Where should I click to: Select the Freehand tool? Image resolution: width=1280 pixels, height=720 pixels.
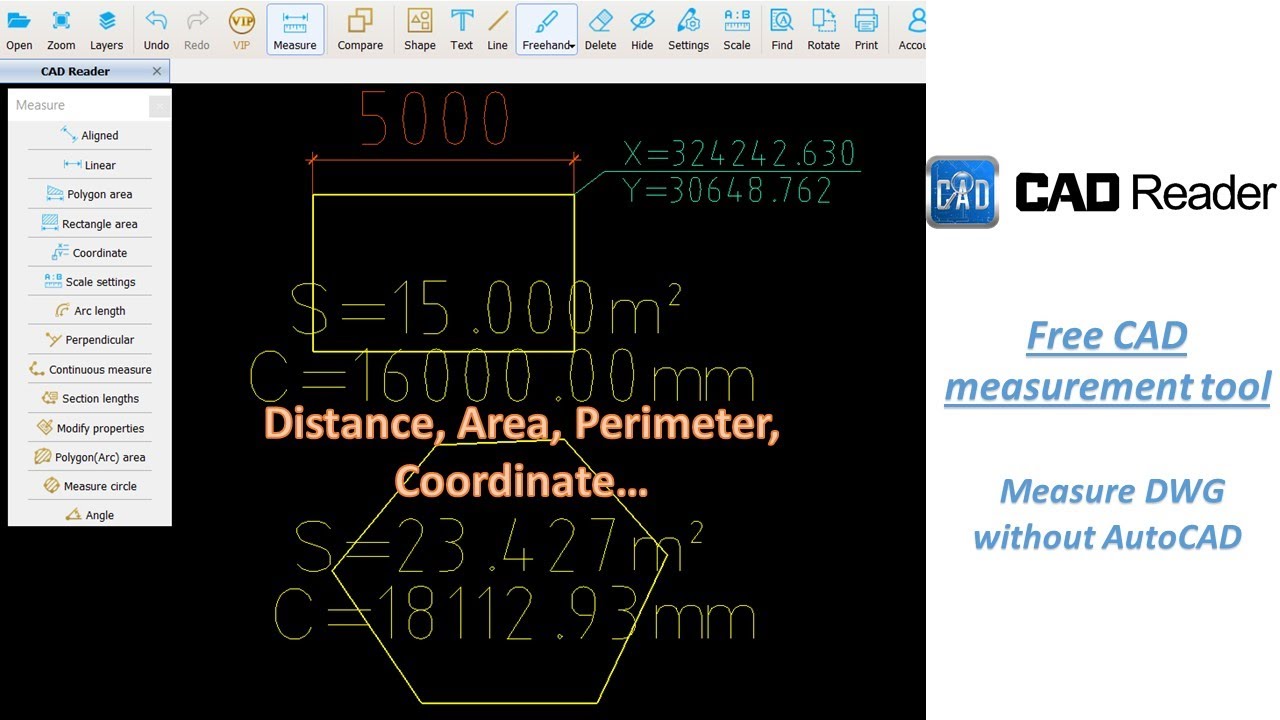point(545,29)
